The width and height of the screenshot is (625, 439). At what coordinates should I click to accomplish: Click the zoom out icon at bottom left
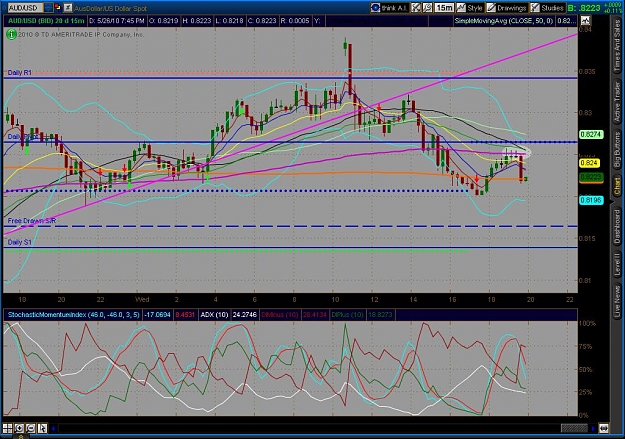pos(31,429)
